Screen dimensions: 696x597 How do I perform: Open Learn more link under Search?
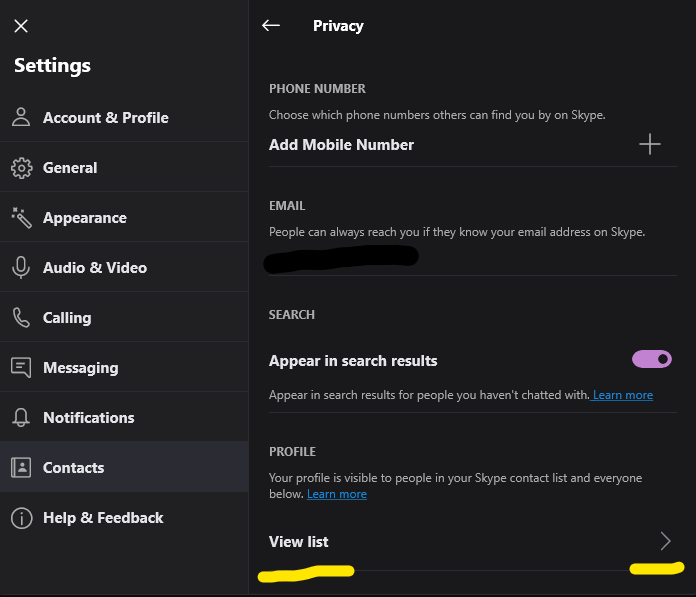tap(622, 395)
